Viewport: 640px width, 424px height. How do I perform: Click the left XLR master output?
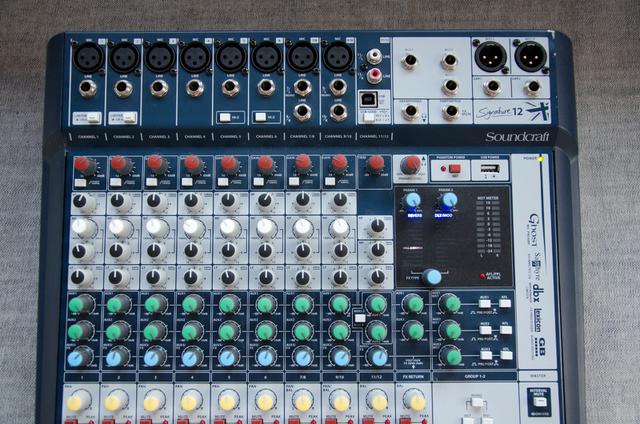(489, 57)
